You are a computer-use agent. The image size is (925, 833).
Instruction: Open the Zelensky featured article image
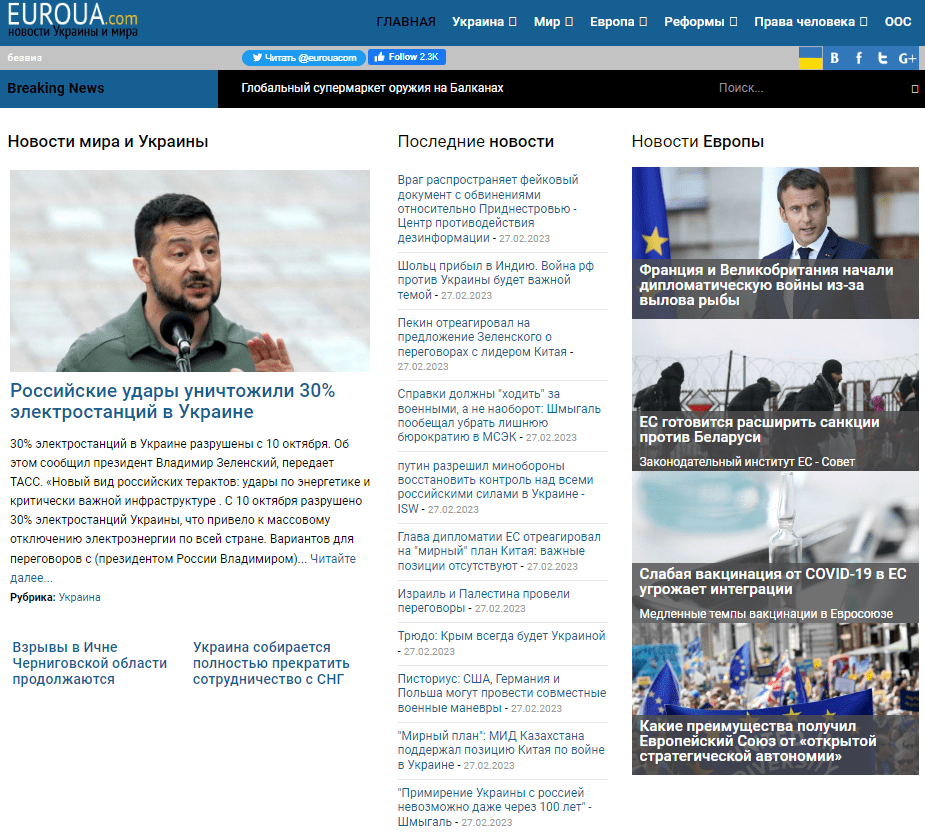pyautogui.click(x=190, y=271)
